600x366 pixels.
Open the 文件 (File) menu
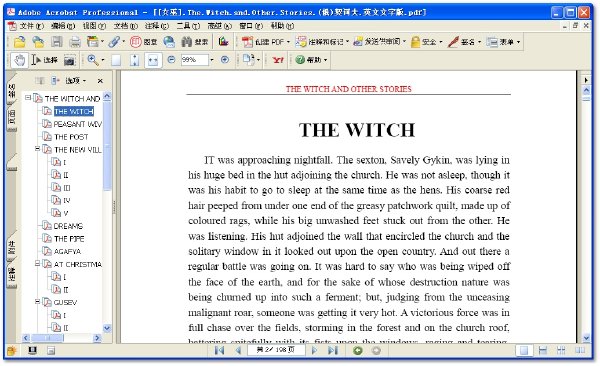pos(31,26)
